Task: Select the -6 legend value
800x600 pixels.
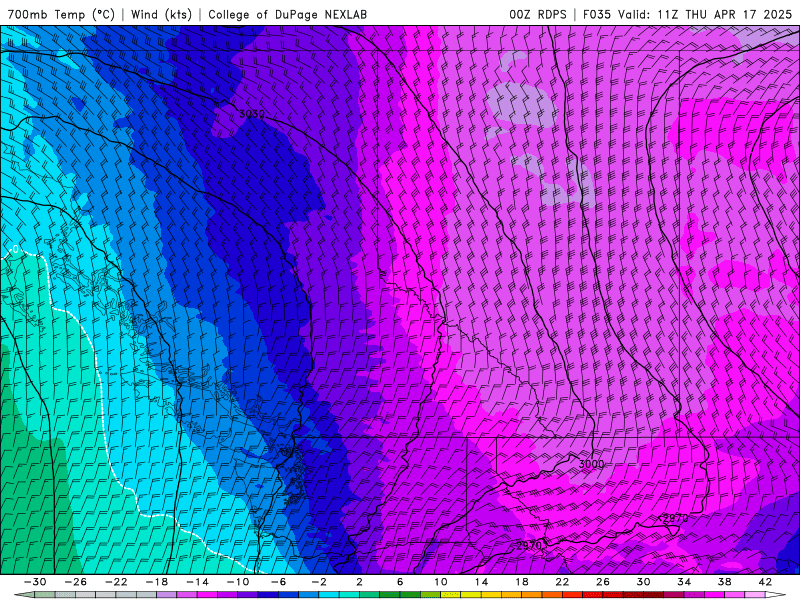Action: click(x=278, y=582)
